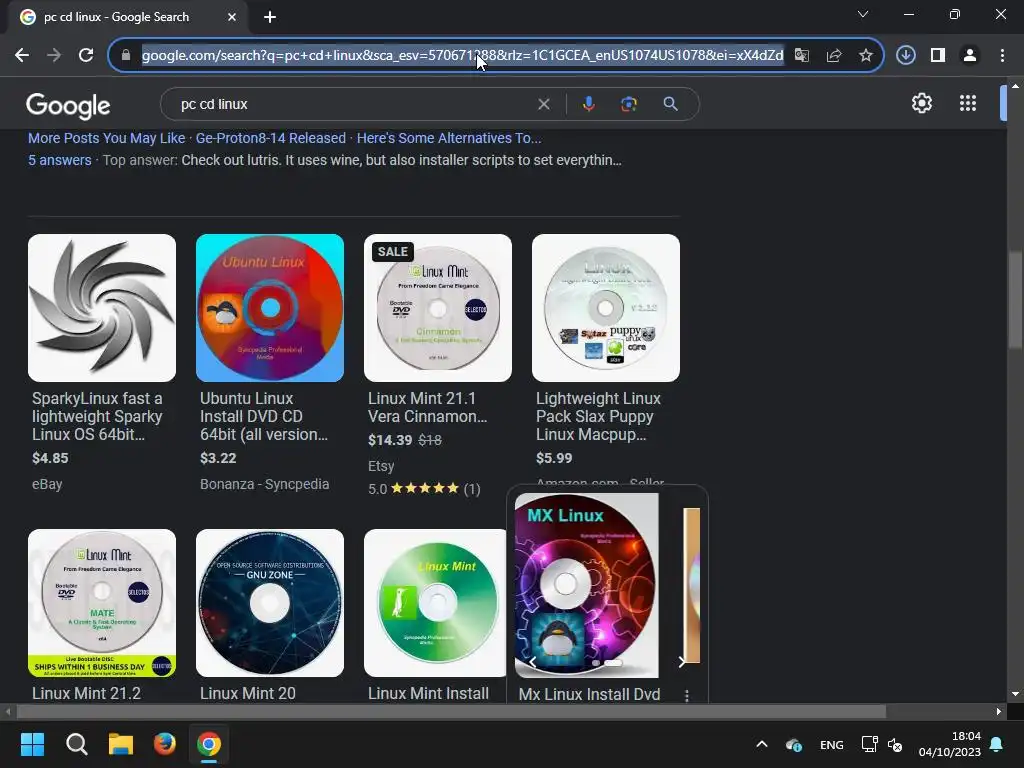Click the browser forward arrow
The image size is (1024, 768).
[x=54, y=56]
